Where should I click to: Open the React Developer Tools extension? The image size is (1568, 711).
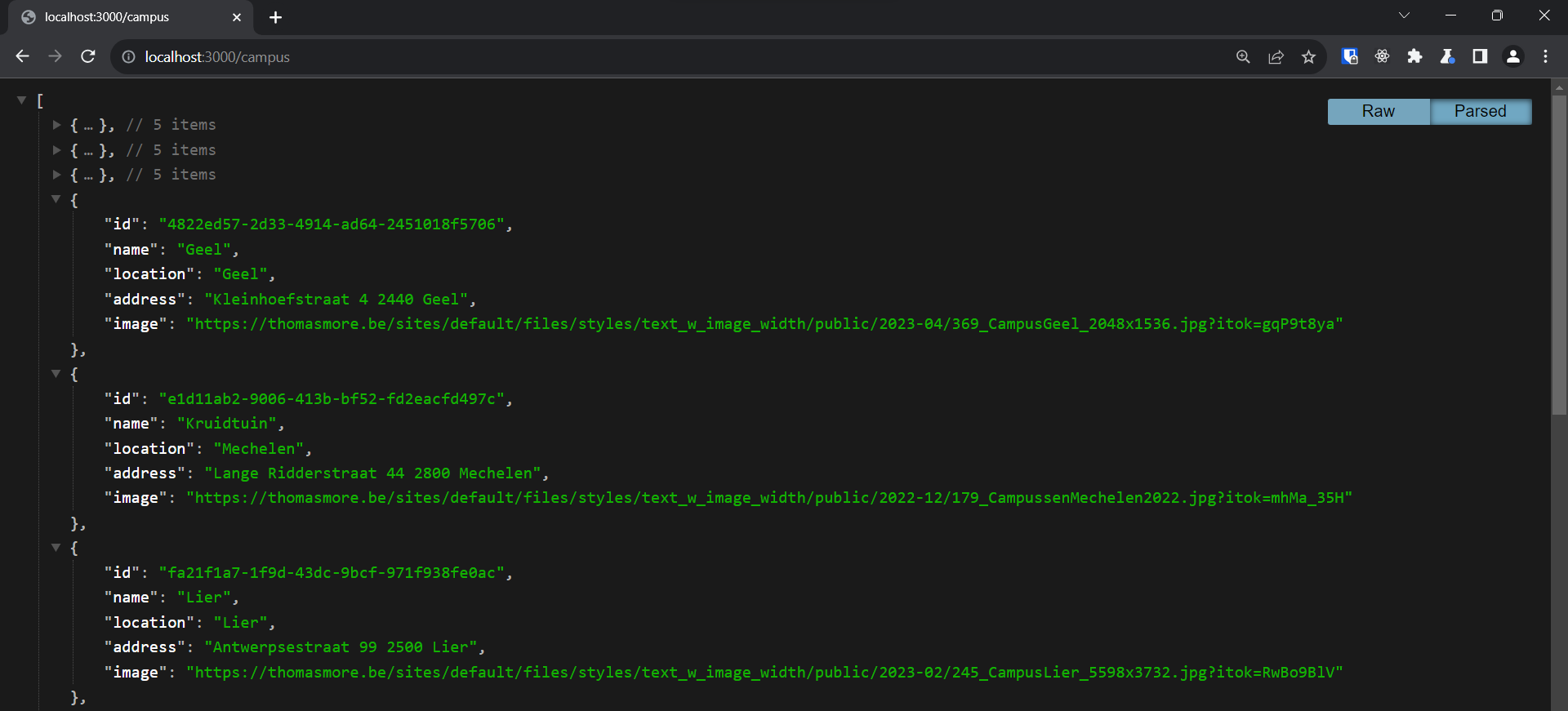point(1382,56)
